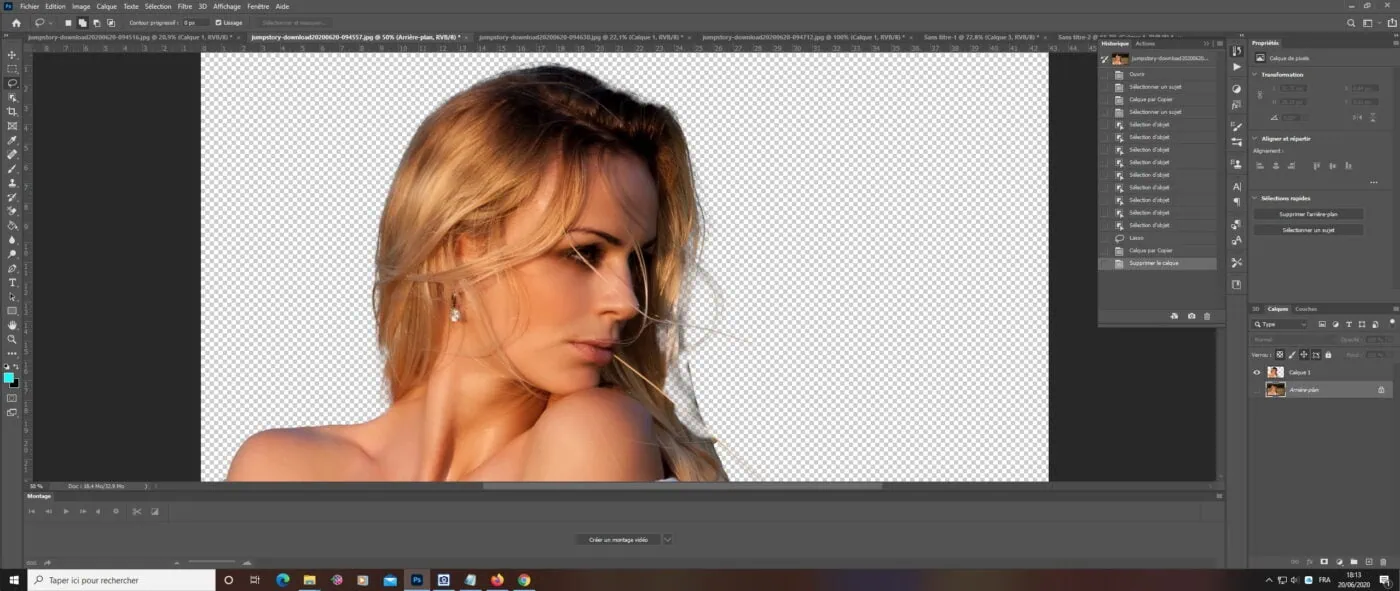The width and height of the screenshot is (1400, 591).
Task: Open the layer Type filter dropdown
Action: tap(1284, 325)
